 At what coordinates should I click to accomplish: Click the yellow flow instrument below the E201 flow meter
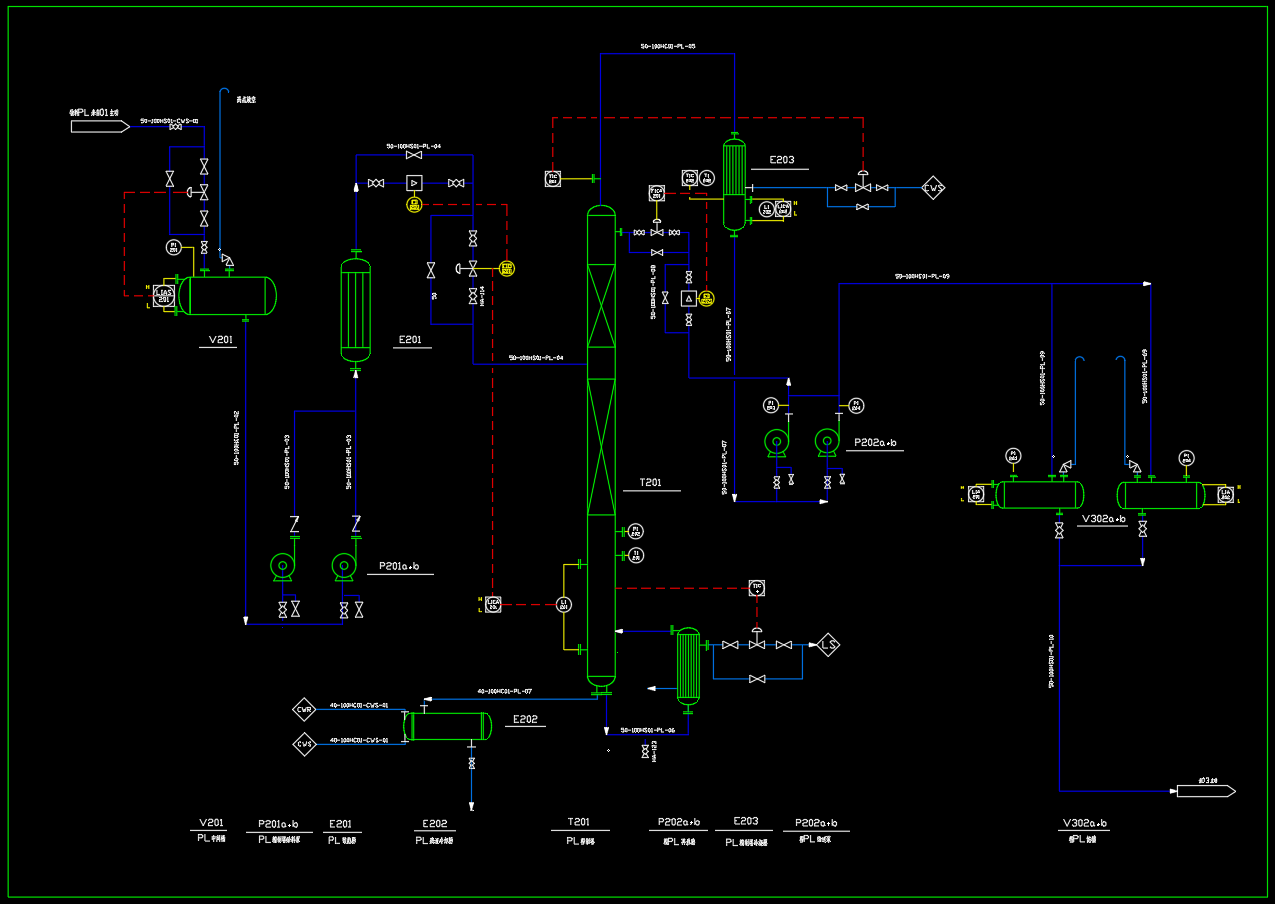point(414,205)
